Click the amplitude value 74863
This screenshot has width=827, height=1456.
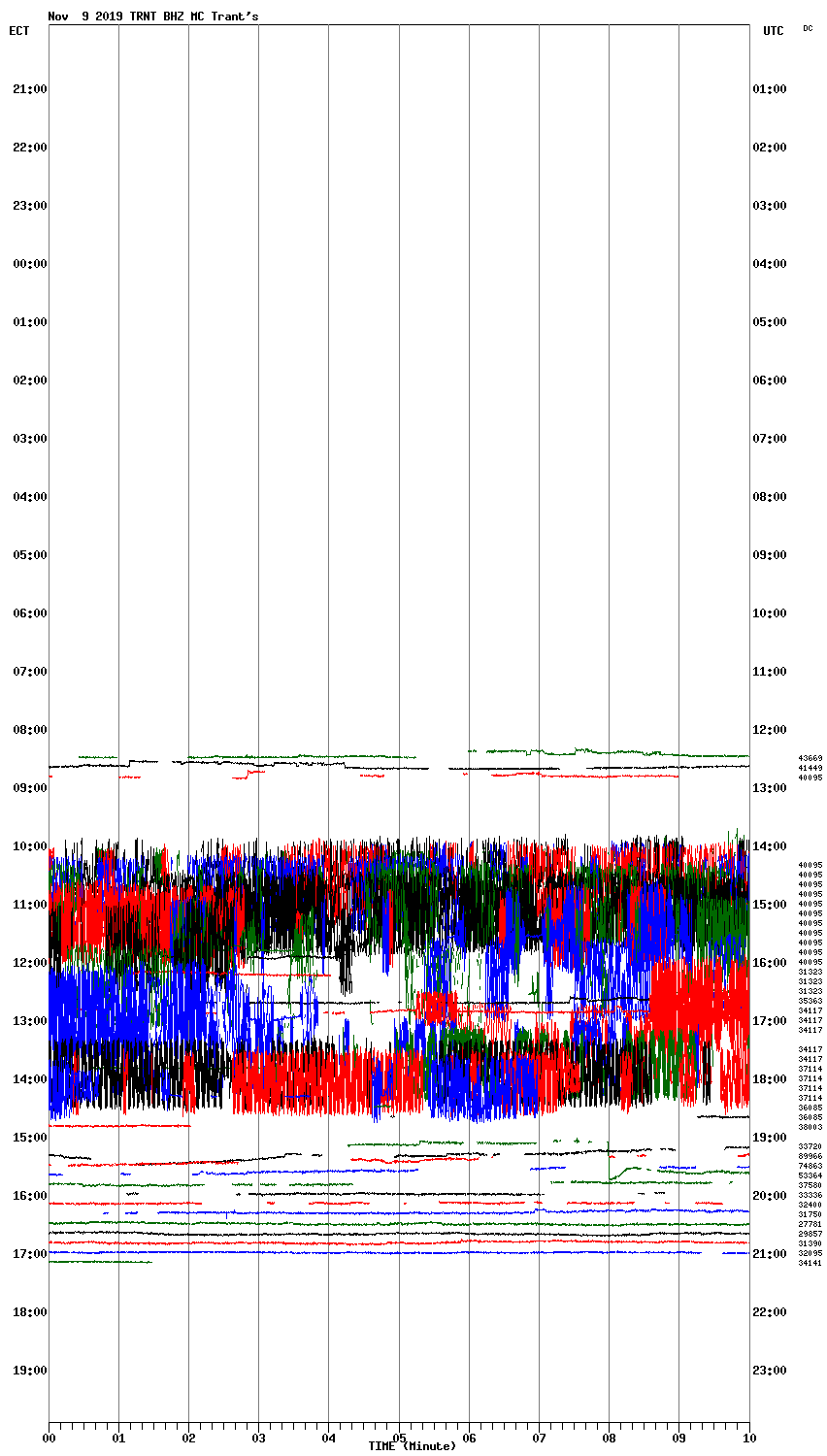click(x=810, y=1166)
